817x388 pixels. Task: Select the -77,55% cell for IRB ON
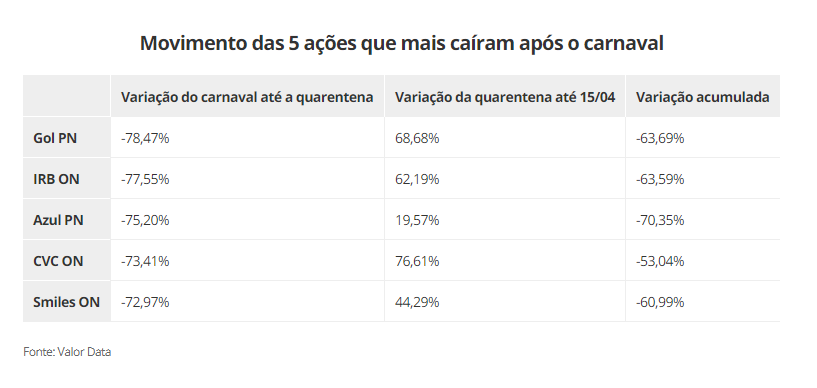point(145,179)
